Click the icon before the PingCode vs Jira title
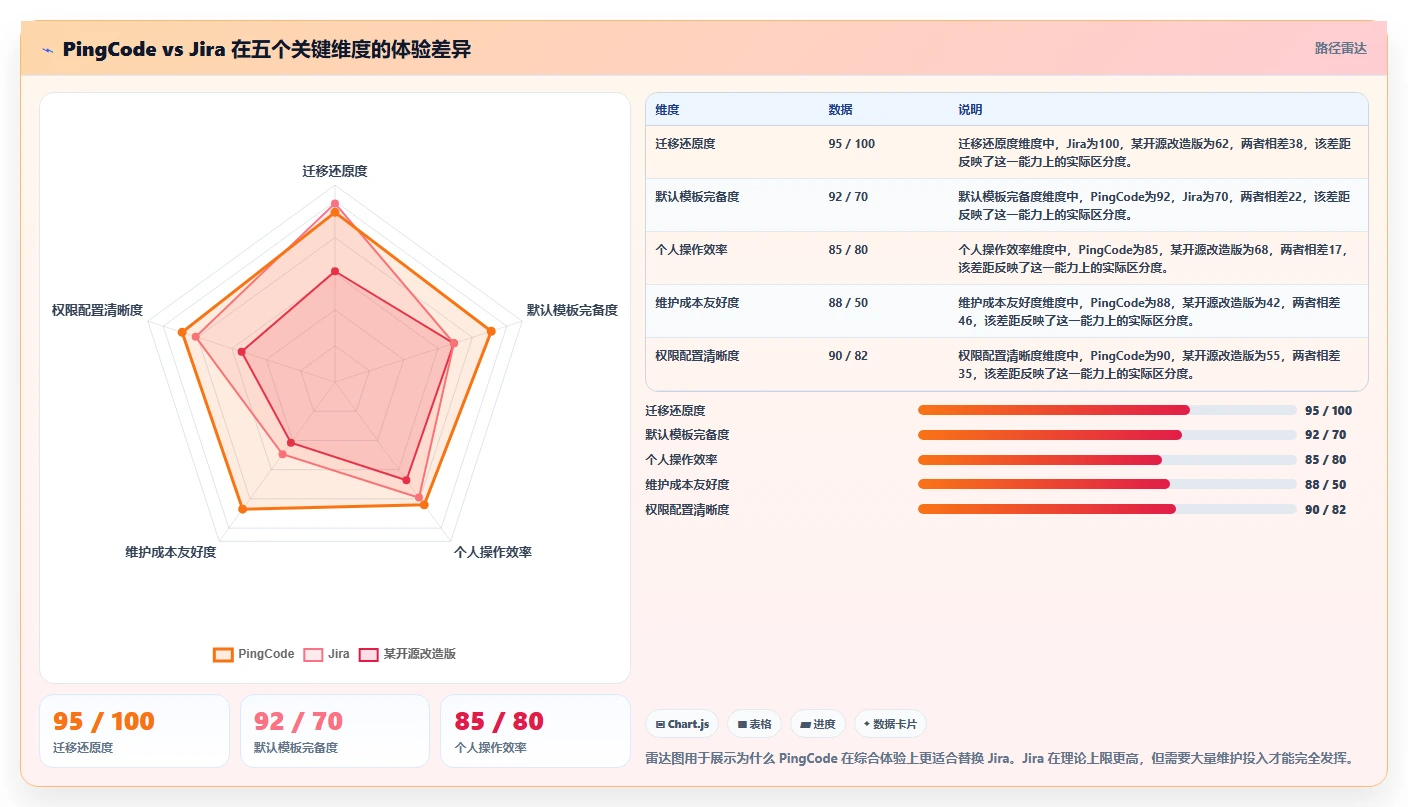 48,50
